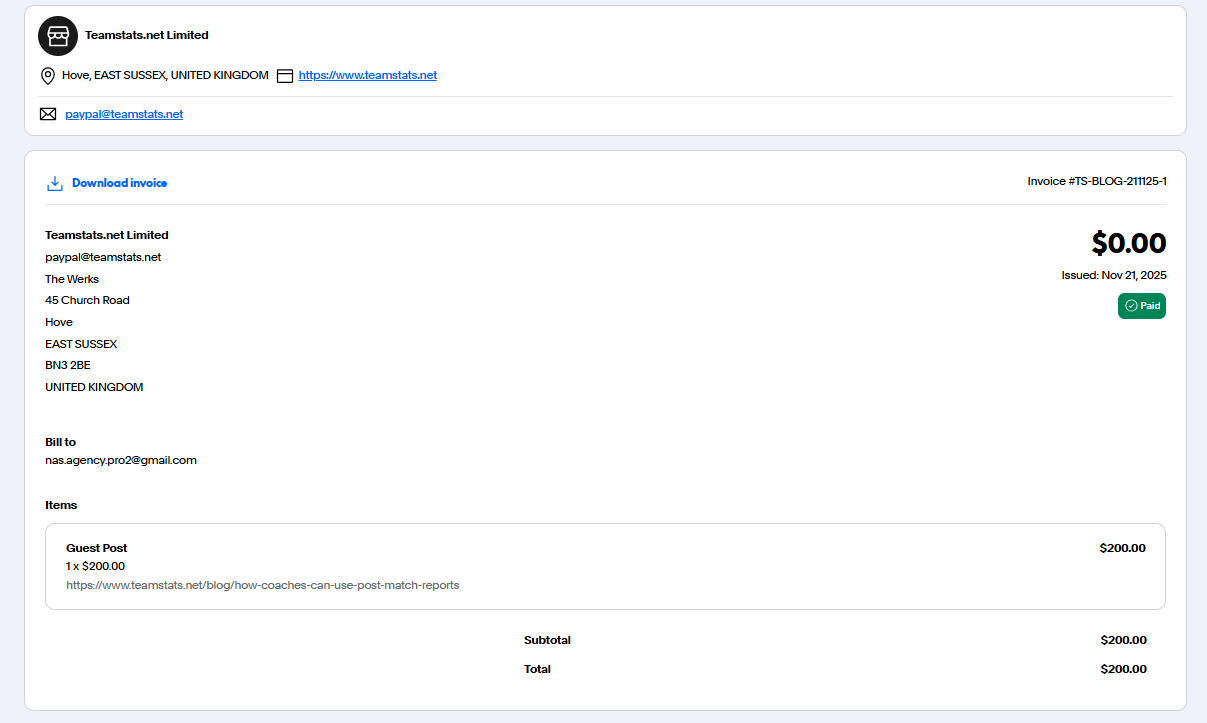Click the Subtotal $200.00 amount
The width and height of the screenshot is (1207, 723).
1124,640
